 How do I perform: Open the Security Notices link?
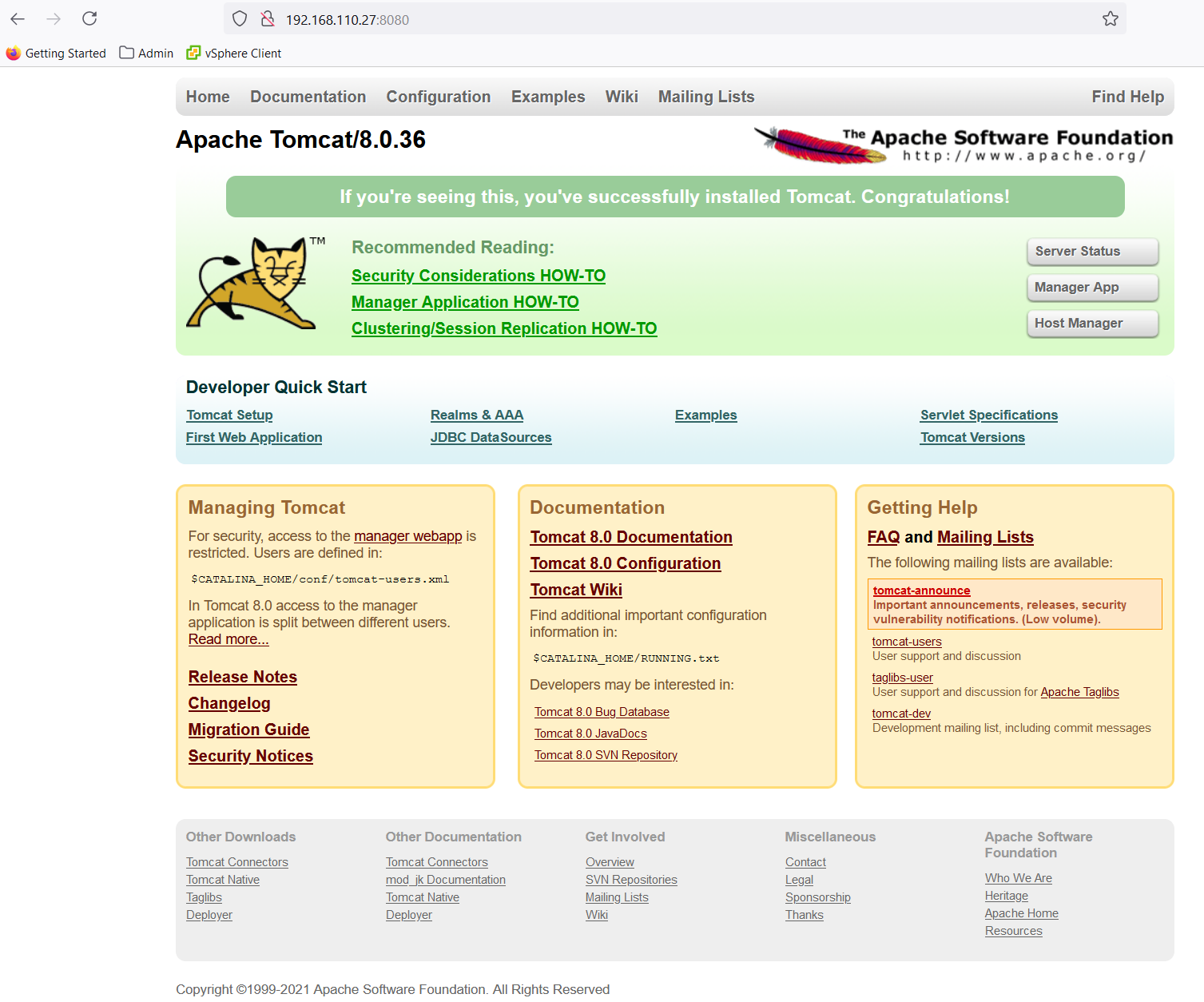coord(251,756)
